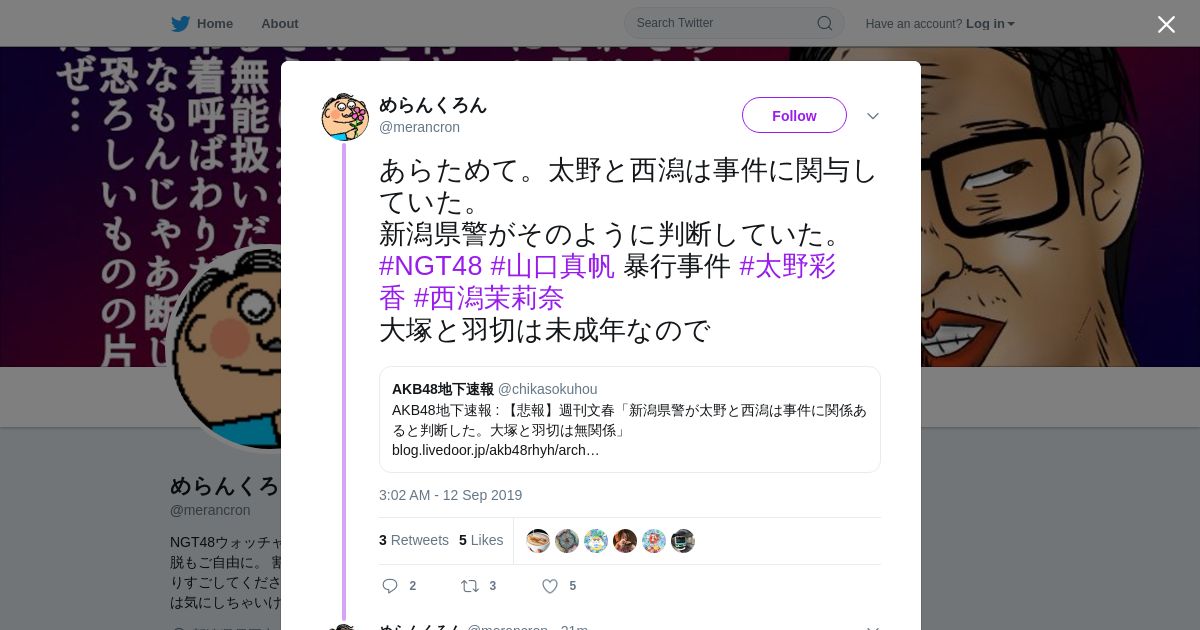Open めらんくろん's profile avatar in the tweet

pyautogui.click(x=345, y=117)
